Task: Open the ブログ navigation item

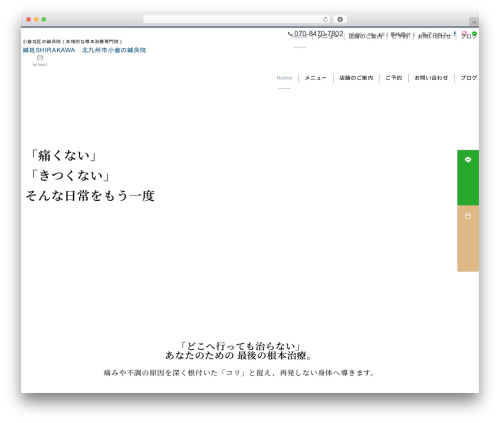Action: (469, 78)
